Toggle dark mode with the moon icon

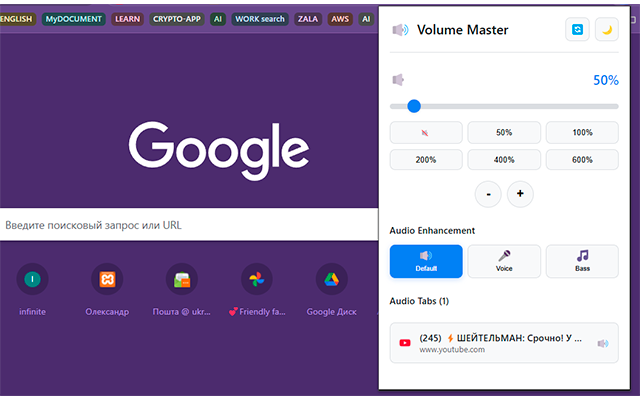[x=607, y=29]
